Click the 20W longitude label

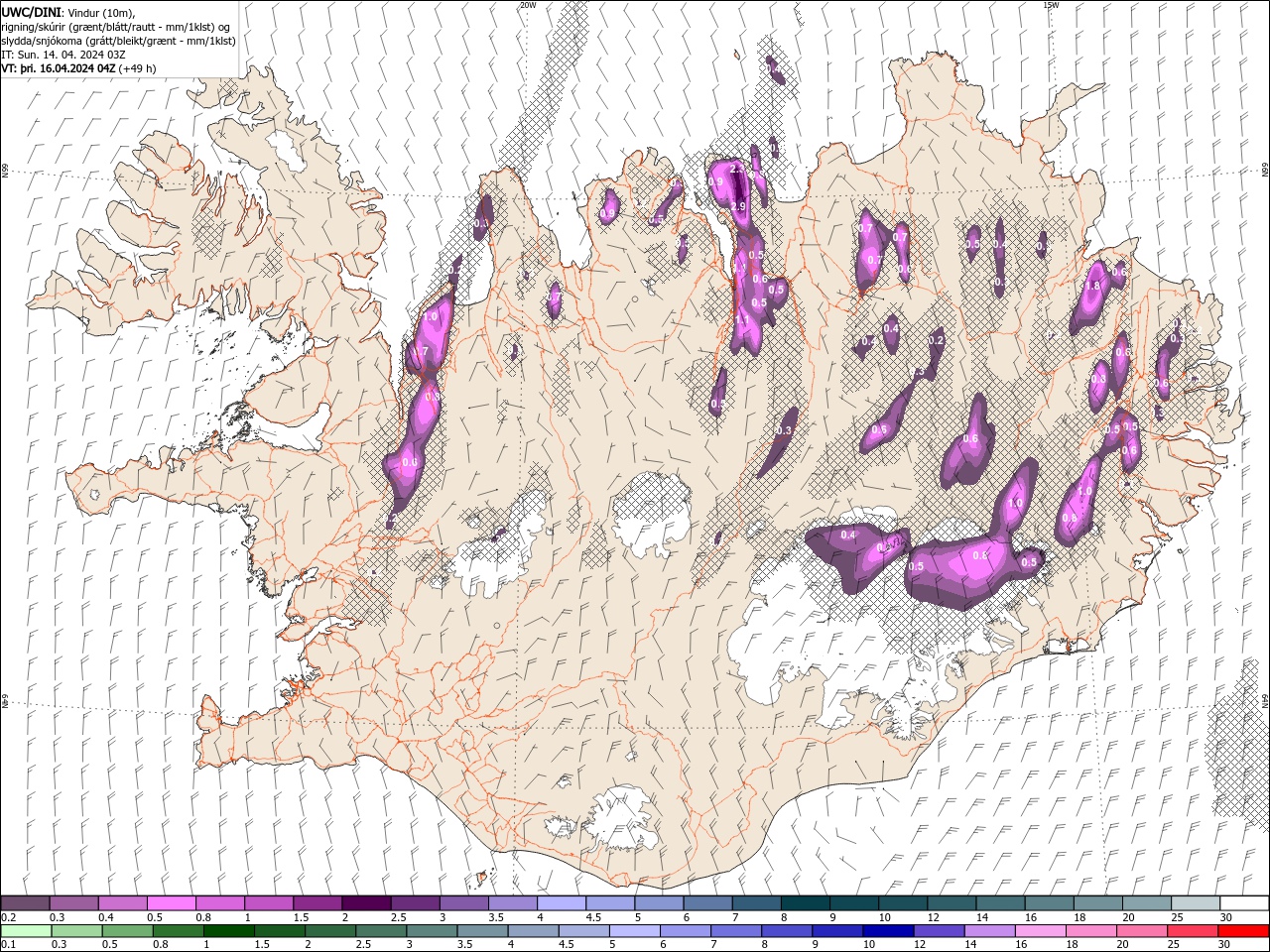pos(528,5)
